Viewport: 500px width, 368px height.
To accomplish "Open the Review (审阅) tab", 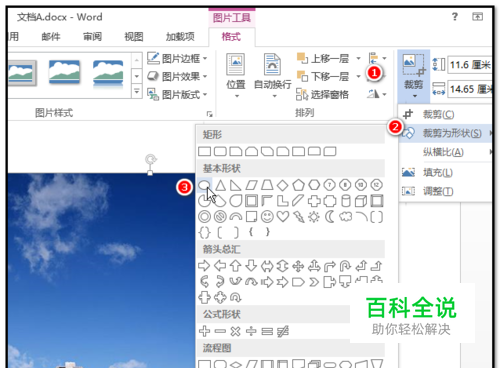I will tap(92, 37).
